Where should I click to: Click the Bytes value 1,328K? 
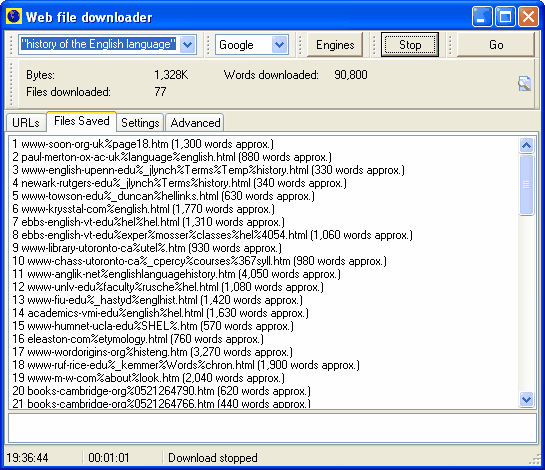tap(171, 75)
